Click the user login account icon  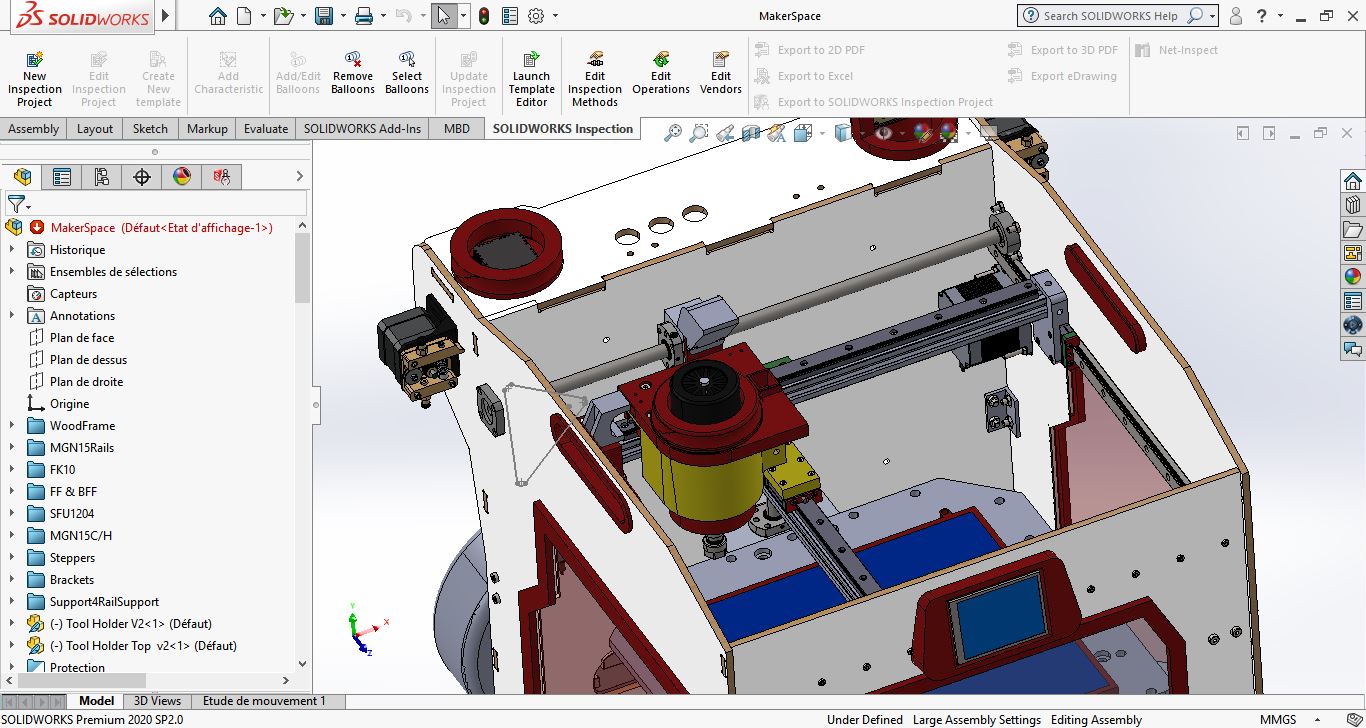pos(1236,16)
